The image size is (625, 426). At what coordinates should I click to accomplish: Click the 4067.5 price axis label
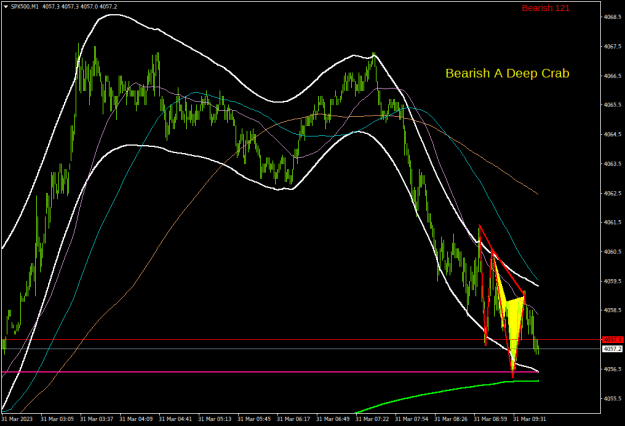[612, 47]
